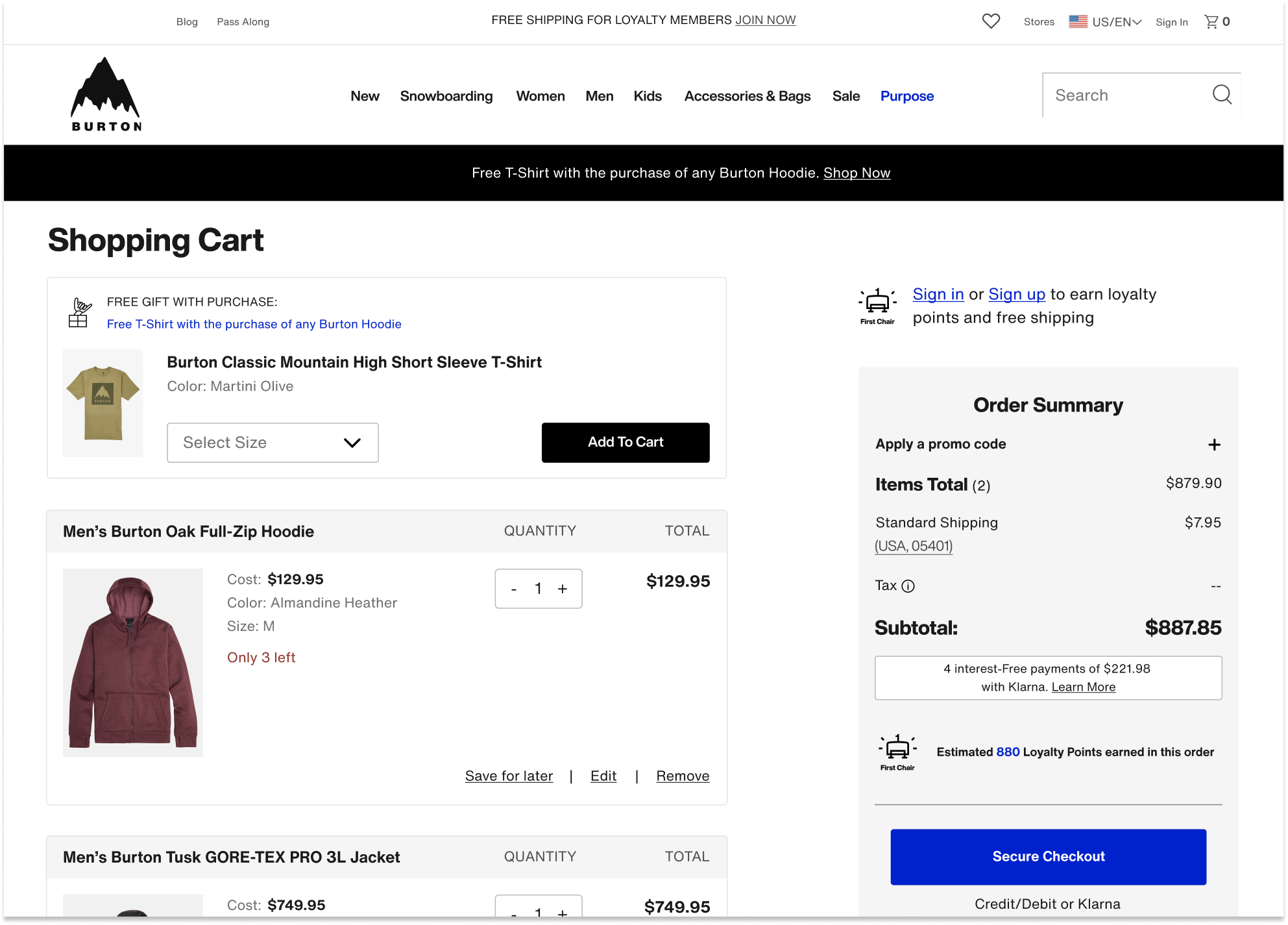Open the Snowboarding menu

click(446, 96)
